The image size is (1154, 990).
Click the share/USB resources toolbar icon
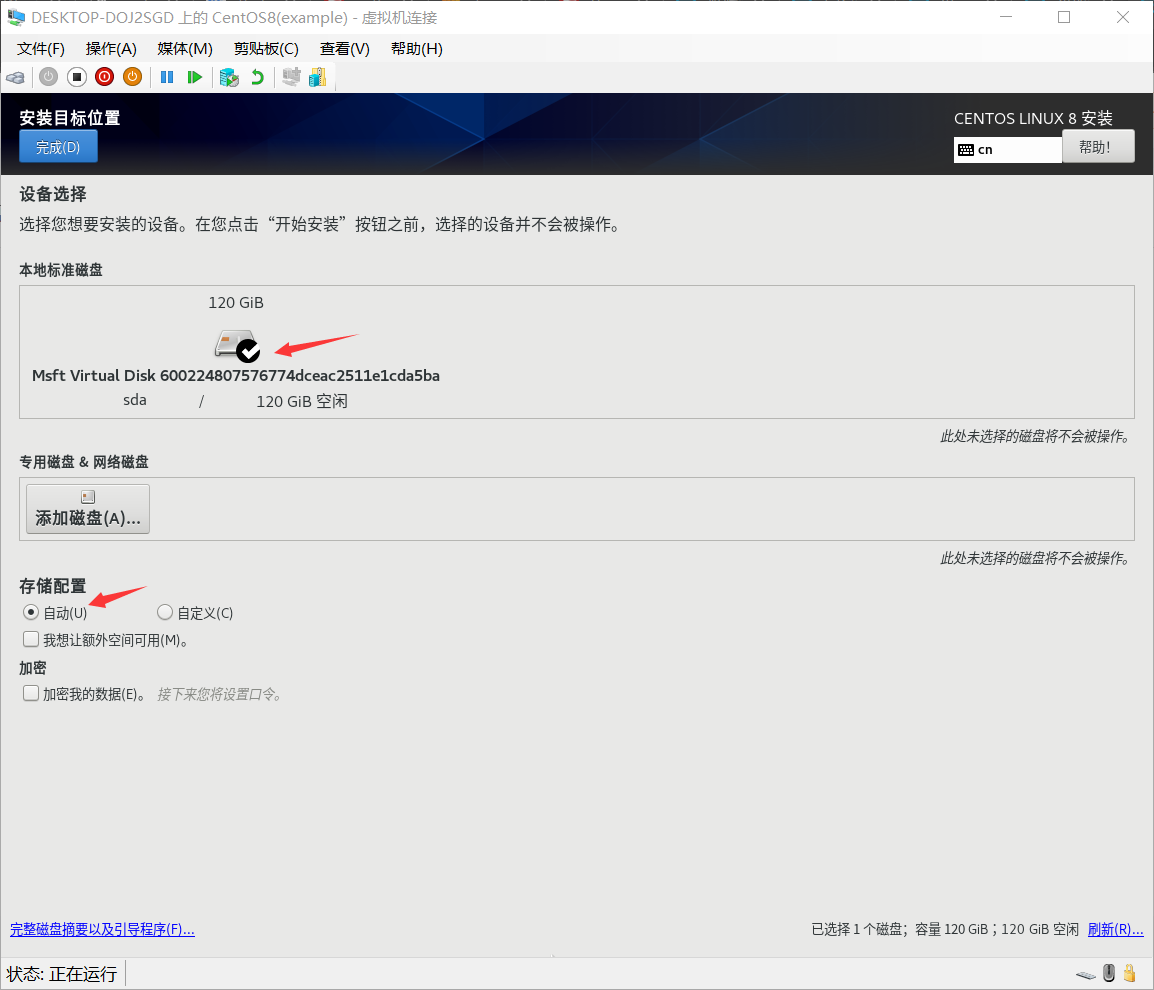[x=318, y=77]
